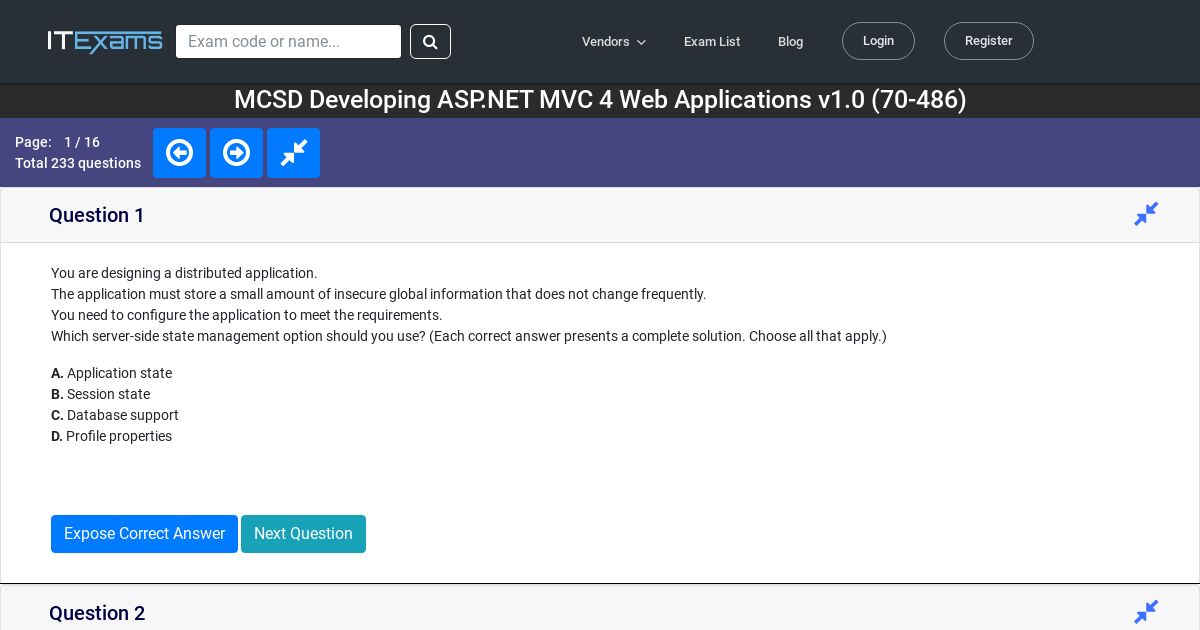Viewport: 1200px width, 630px height.
Task: Click the Page 1 / 16 indicator
Action: (57, 142)
